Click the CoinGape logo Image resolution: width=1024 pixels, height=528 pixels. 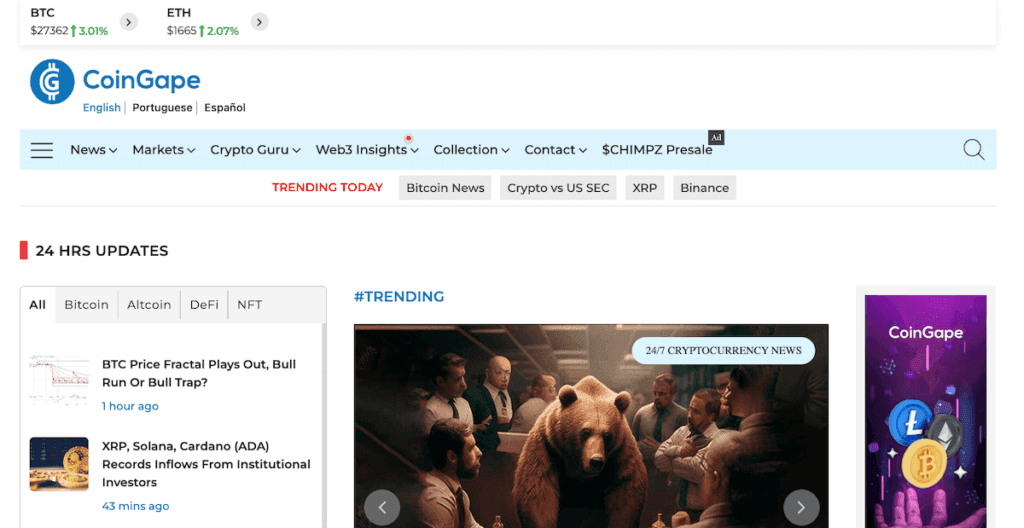click(115, 81)
